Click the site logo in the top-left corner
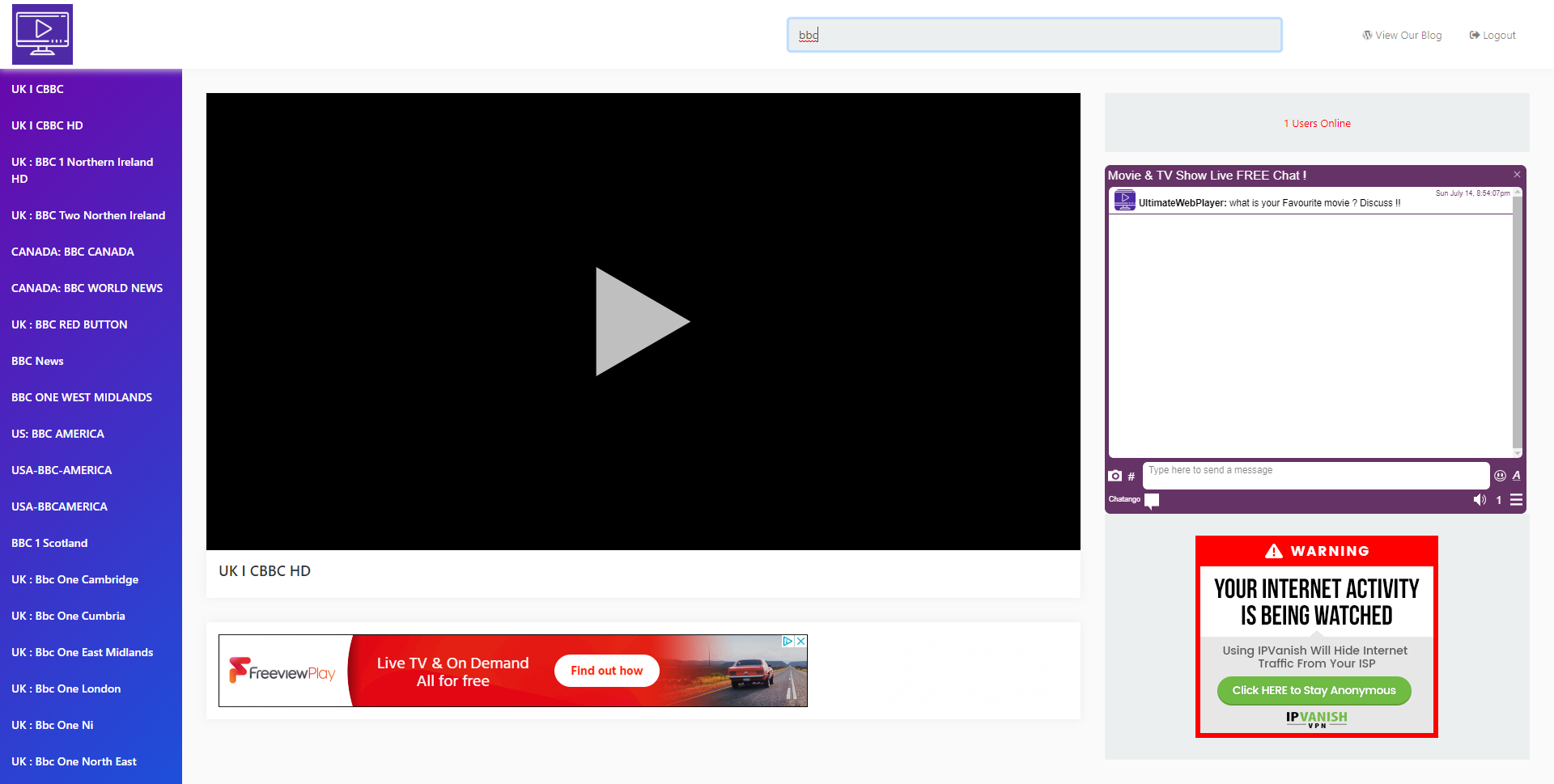This screenshot has height=784, width=1554. click(42, 35)
